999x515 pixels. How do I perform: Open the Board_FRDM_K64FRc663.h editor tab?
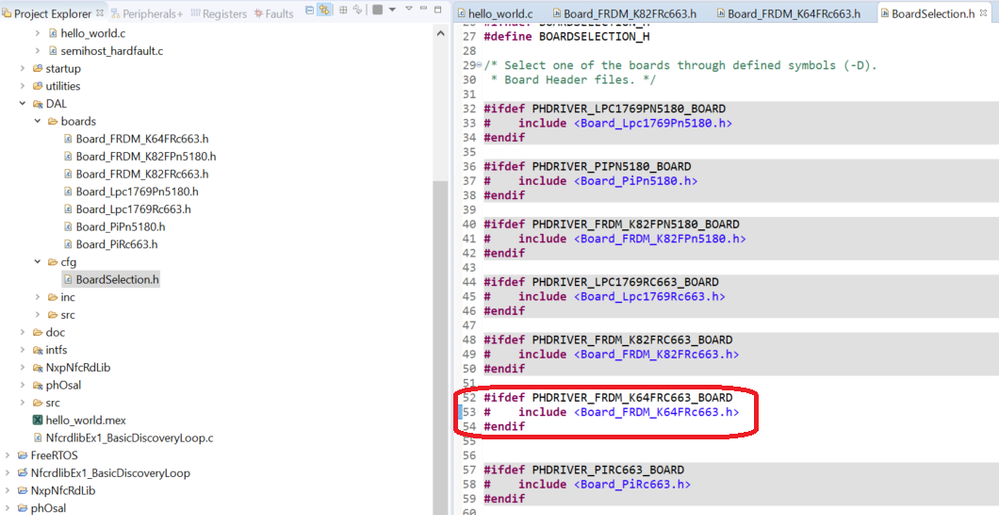tap(787, 13)
